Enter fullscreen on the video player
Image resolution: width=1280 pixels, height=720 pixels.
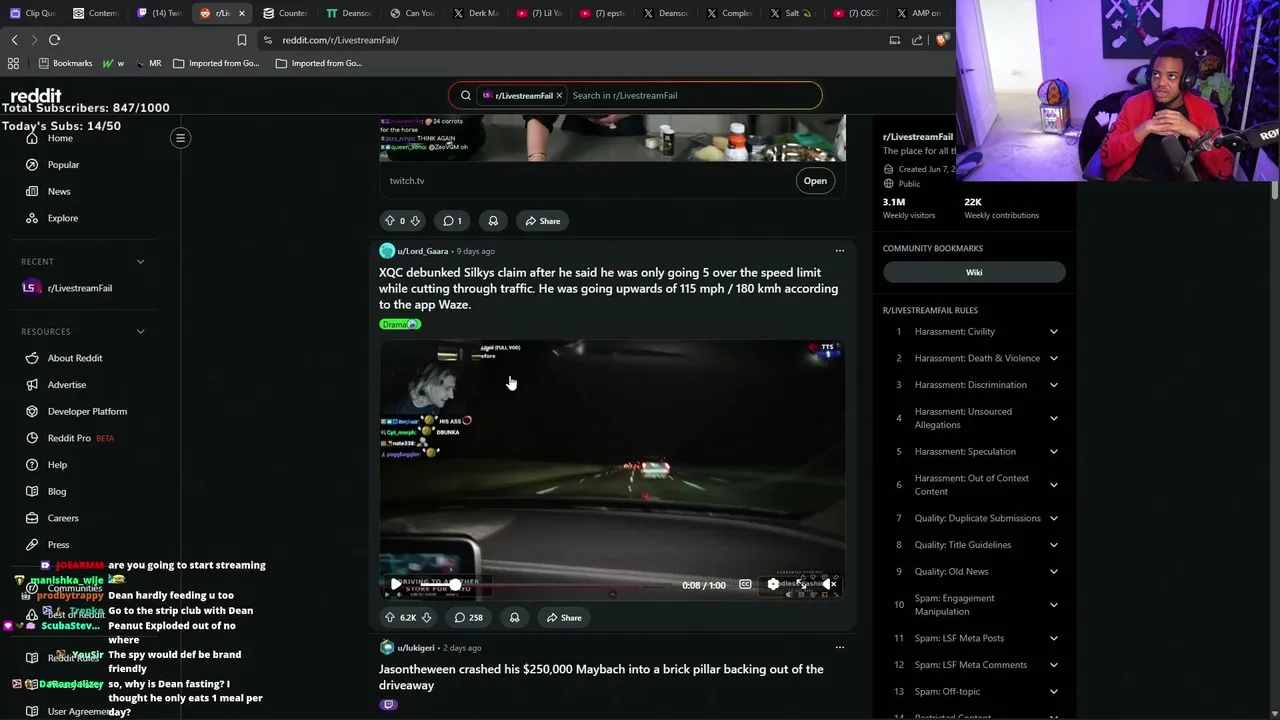801,584
